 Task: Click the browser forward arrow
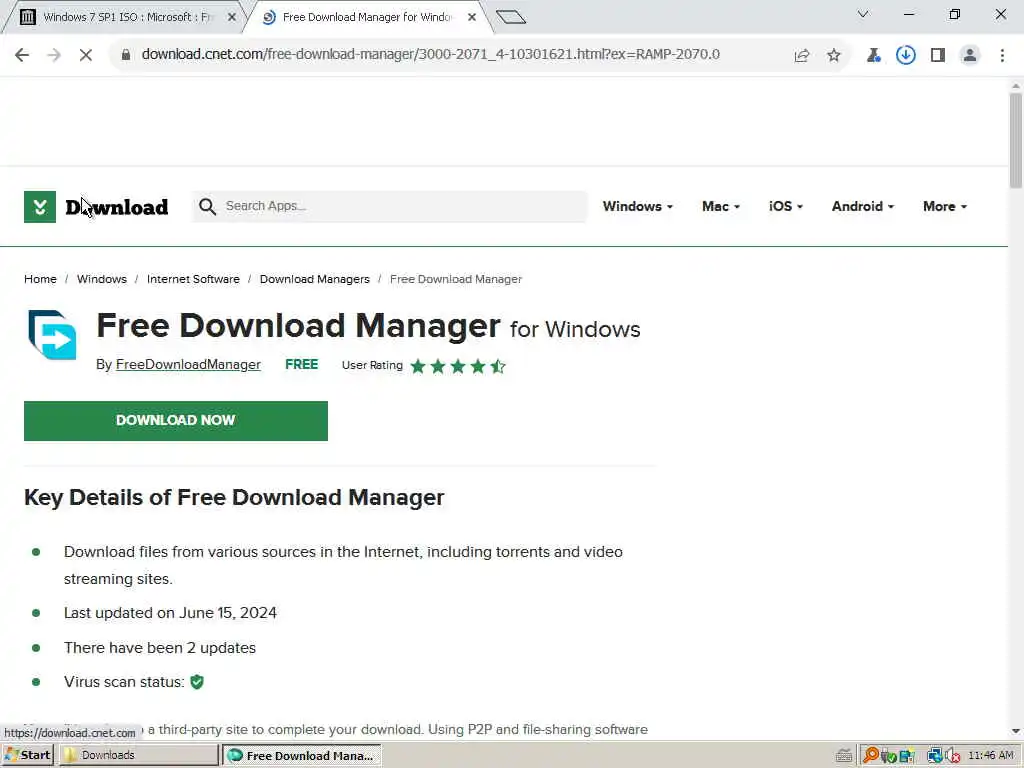click(x=54, y=55)
